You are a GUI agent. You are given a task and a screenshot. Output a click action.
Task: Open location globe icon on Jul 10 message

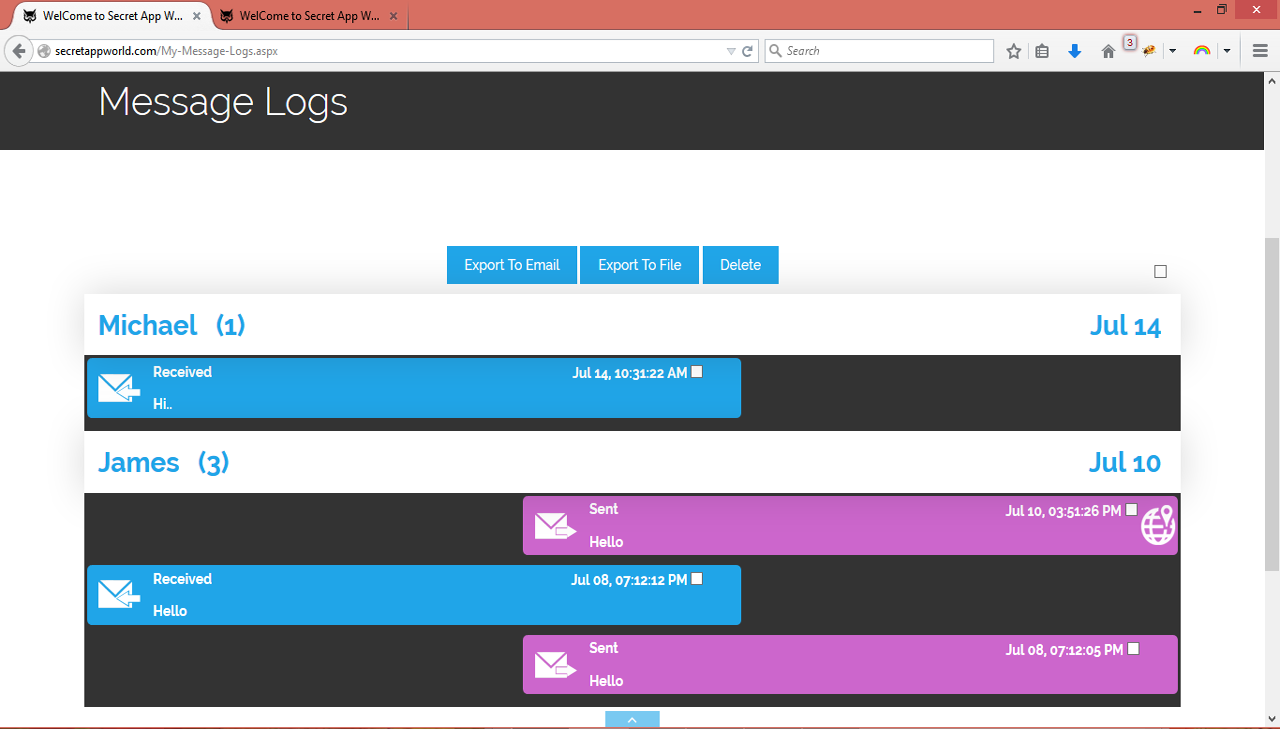tap(1158, 525)
